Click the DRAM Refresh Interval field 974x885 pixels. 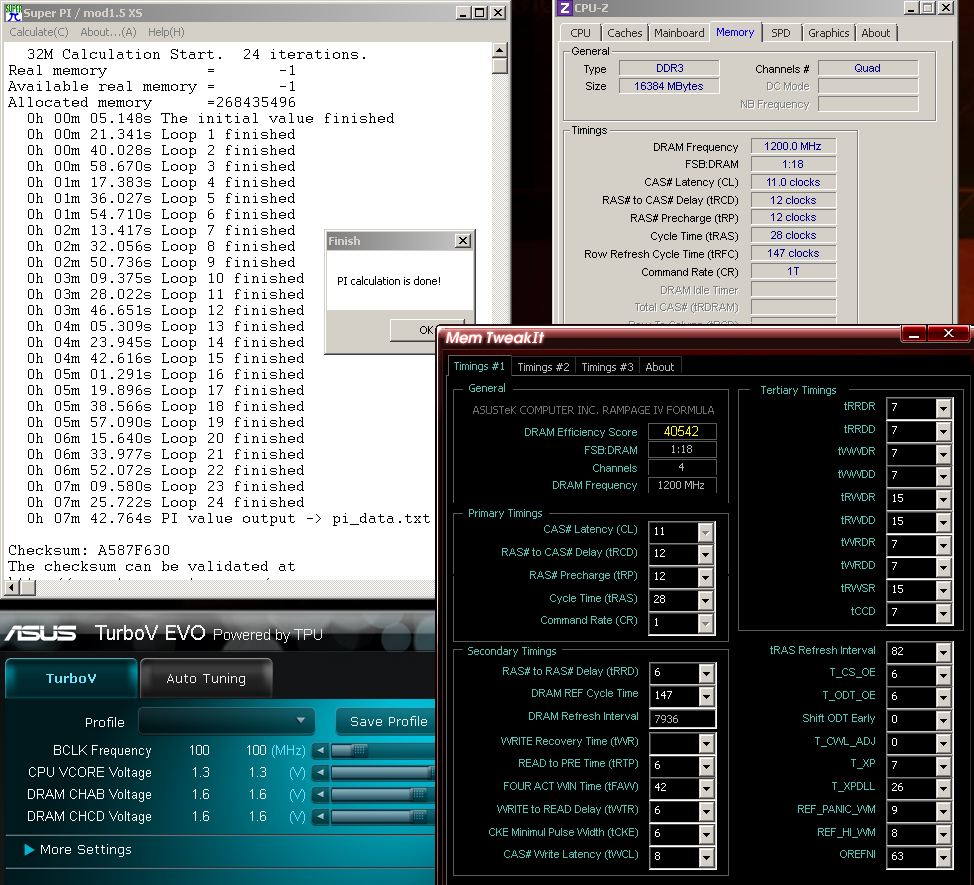[x=682, y=719]
